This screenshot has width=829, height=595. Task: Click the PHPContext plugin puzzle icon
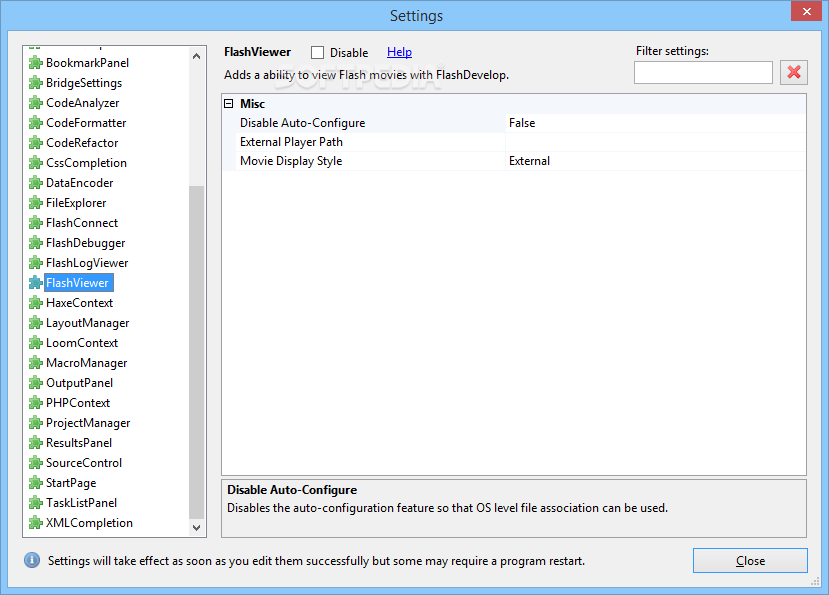pyautogui.click(x=35, y=403)
